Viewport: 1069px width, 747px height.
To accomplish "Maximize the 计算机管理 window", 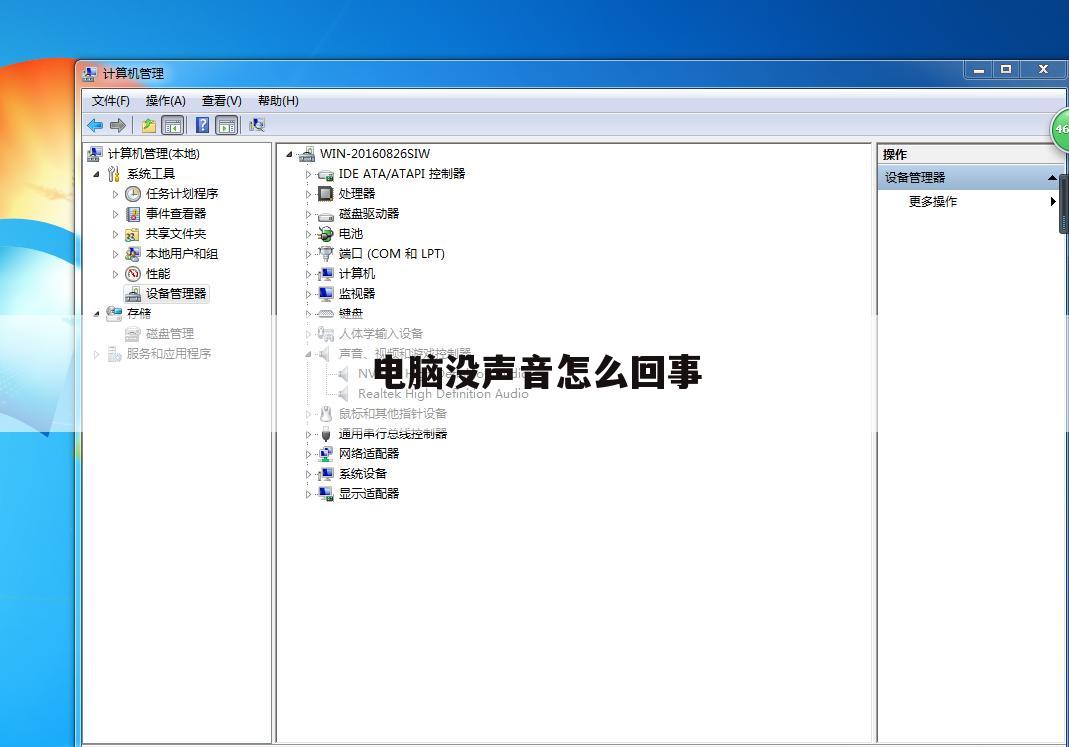I will click(x=1006, y=70).
